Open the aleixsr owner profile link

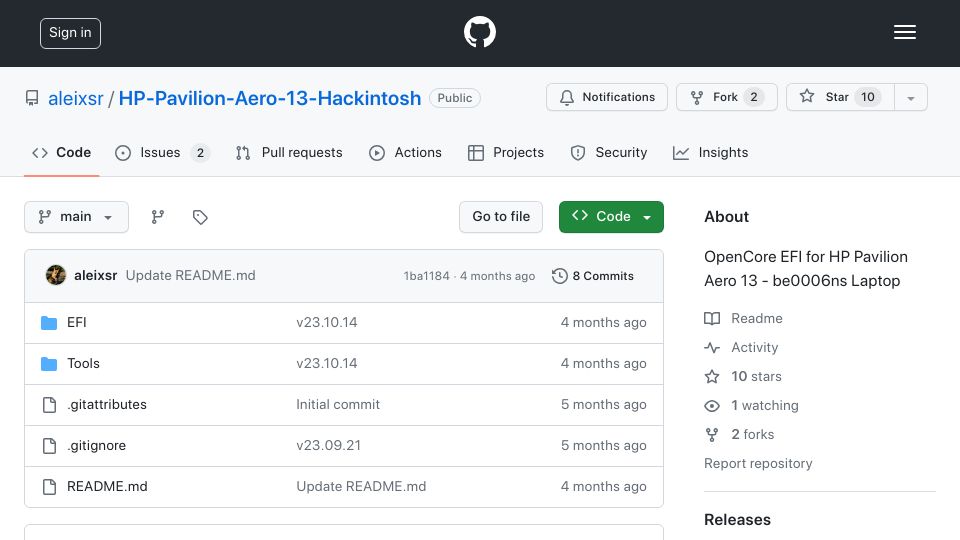click(x=76, y=99)
